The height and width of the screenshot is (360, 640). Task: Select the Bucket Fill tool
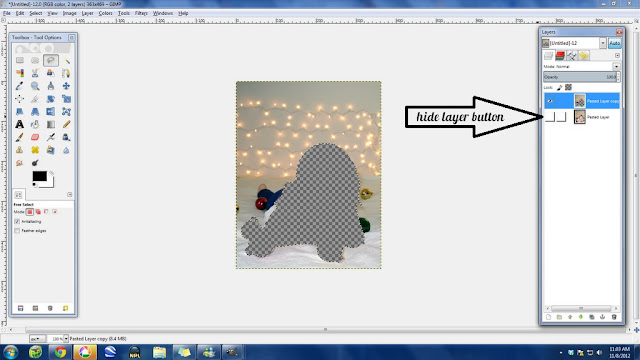(35, 124)
